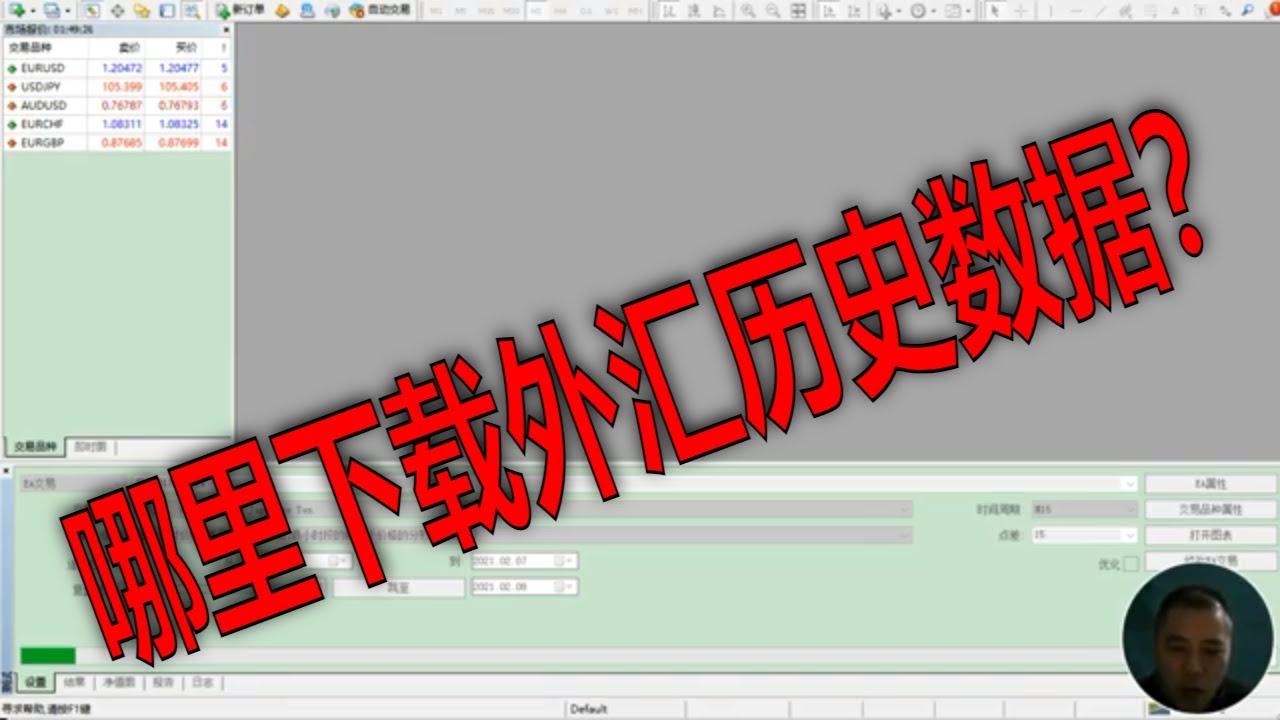Open the 2021.02.07 date picker

tap(523, 561)
